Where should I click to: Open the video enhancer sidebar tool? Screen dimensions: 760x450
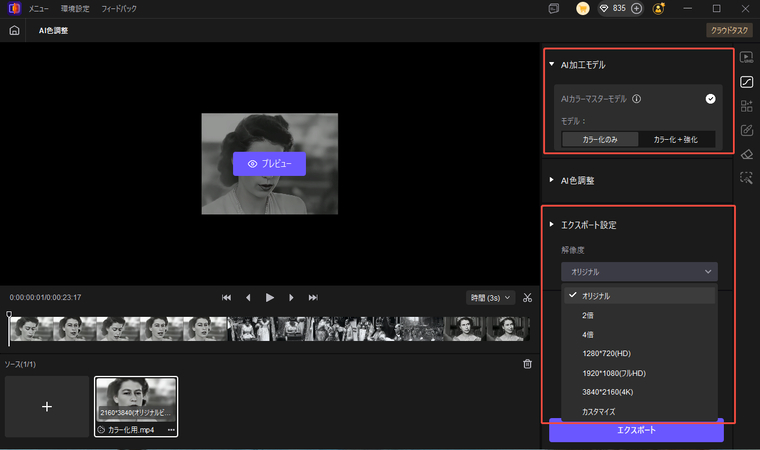point(746,57)
